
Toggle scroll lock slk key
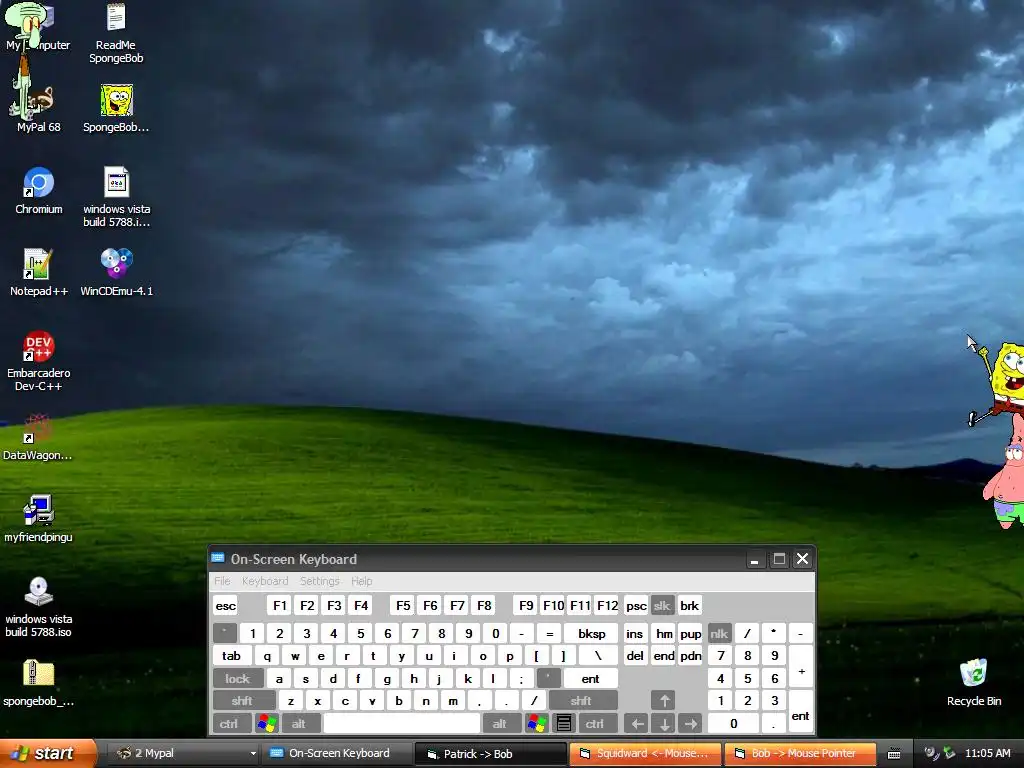pyautogui.click(x=662, y=605)
